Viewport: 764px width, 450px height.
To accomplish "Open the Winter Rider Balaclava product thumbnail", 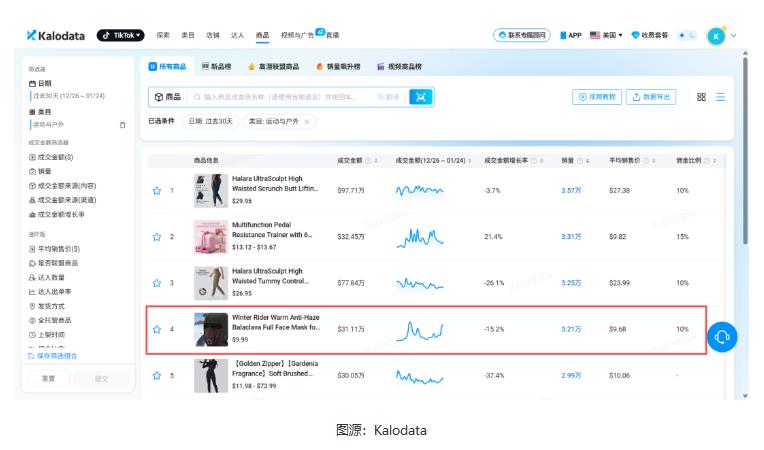I will pyautogui.click(x=210, y=329).
